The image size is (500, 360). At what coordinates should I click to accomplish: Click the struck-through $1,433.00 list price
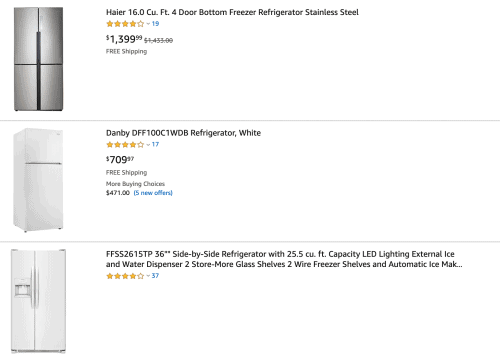[x=158, y=40]
